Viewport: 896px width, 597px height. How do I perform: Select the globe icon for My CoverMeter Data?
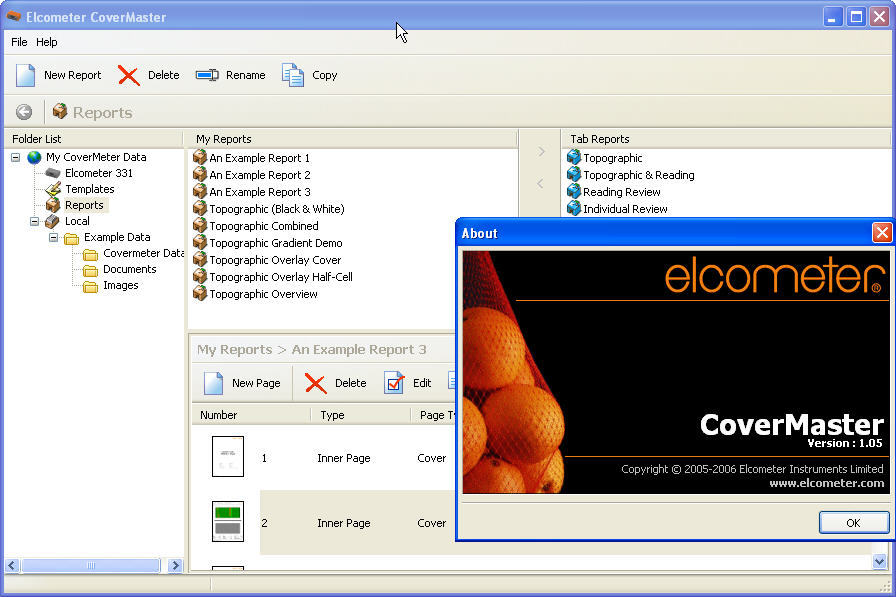tap(34, 157)
